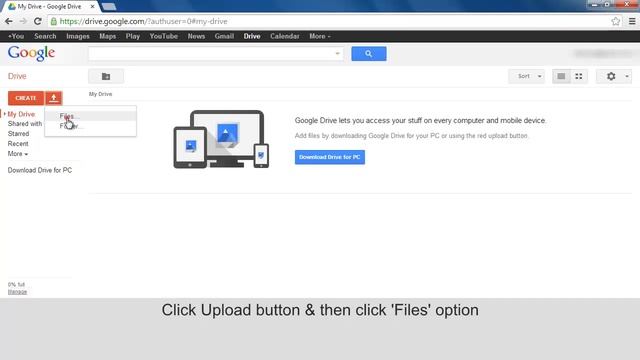Open the Chrome menu icon
Screen dimensions: 640x360
coord(632,21)
